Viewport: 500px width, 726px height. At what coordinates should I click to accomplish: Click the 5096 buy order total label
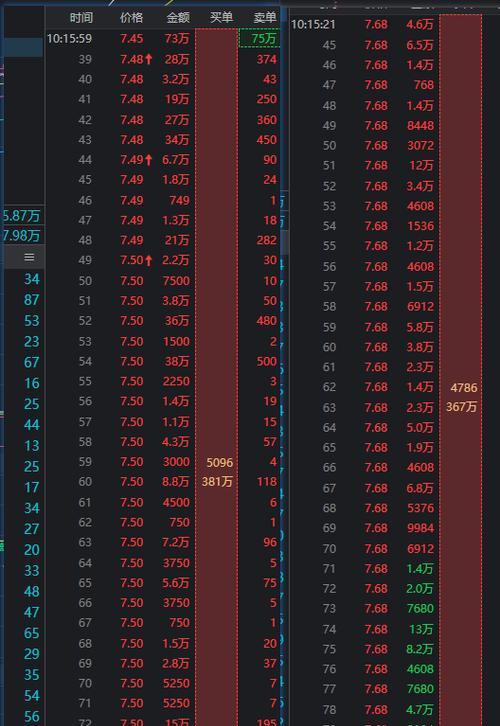coord(220,462)
